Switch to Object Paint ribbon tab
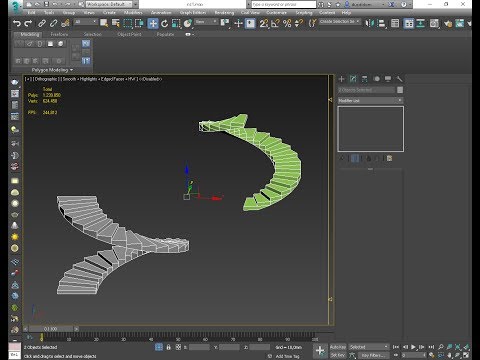The height and width of the screenshot is (360, 480). (x=129, y=34)
